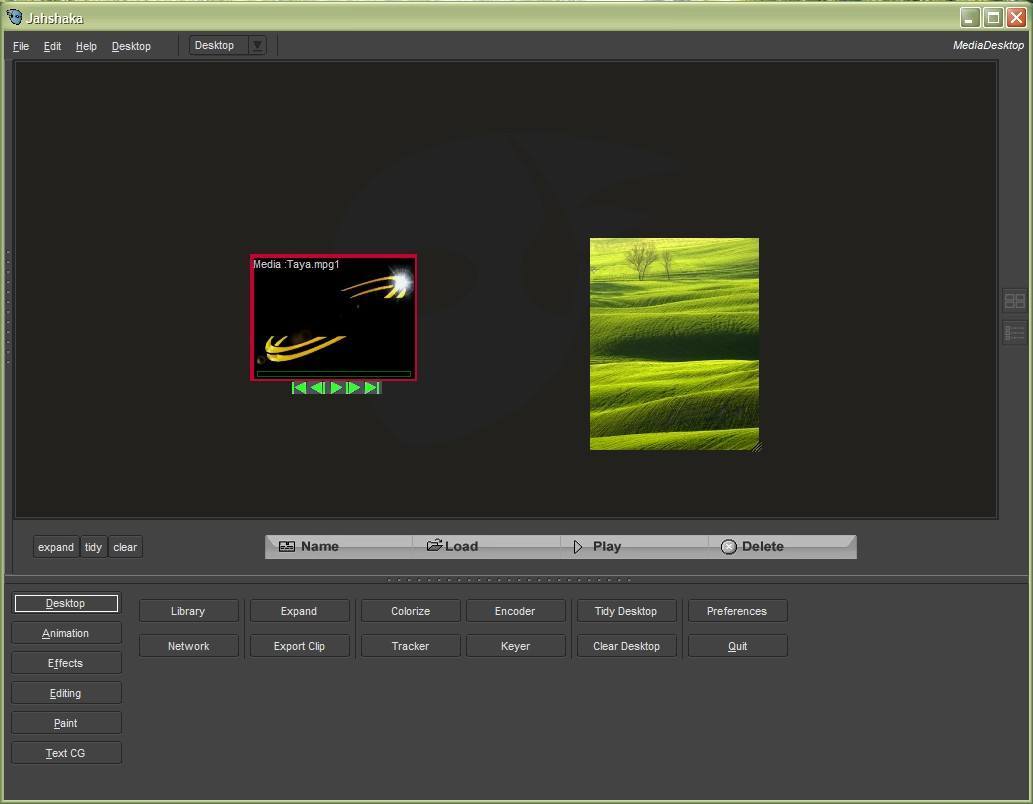Click the horizontal dotted splitter handle
Viewport: 1033px width, 804px height.
point(509,580)
